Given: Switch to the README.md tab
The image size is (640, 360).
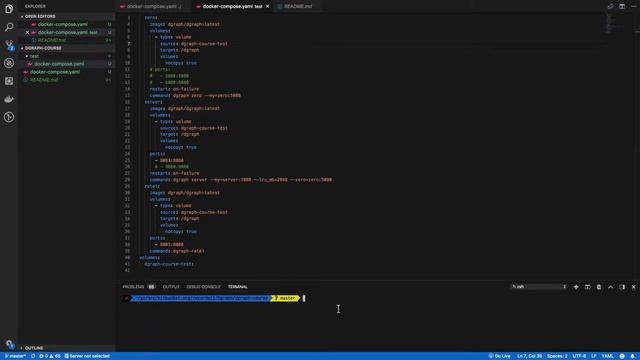Looking at the screenshot, I should tap(298, 7).
